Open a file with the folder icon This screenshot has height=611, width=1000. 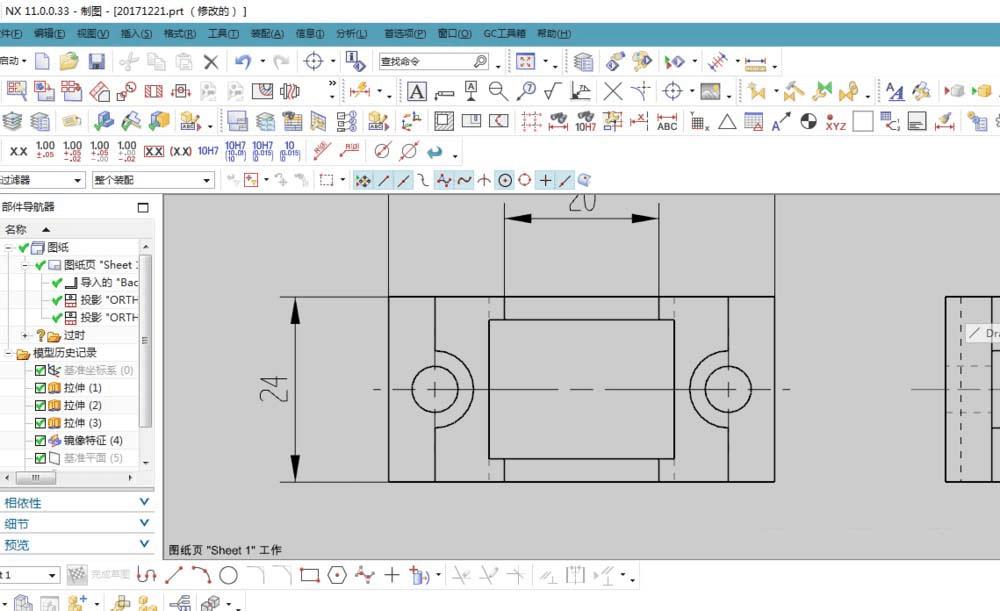pyautogui.click(x=69, y=61)
